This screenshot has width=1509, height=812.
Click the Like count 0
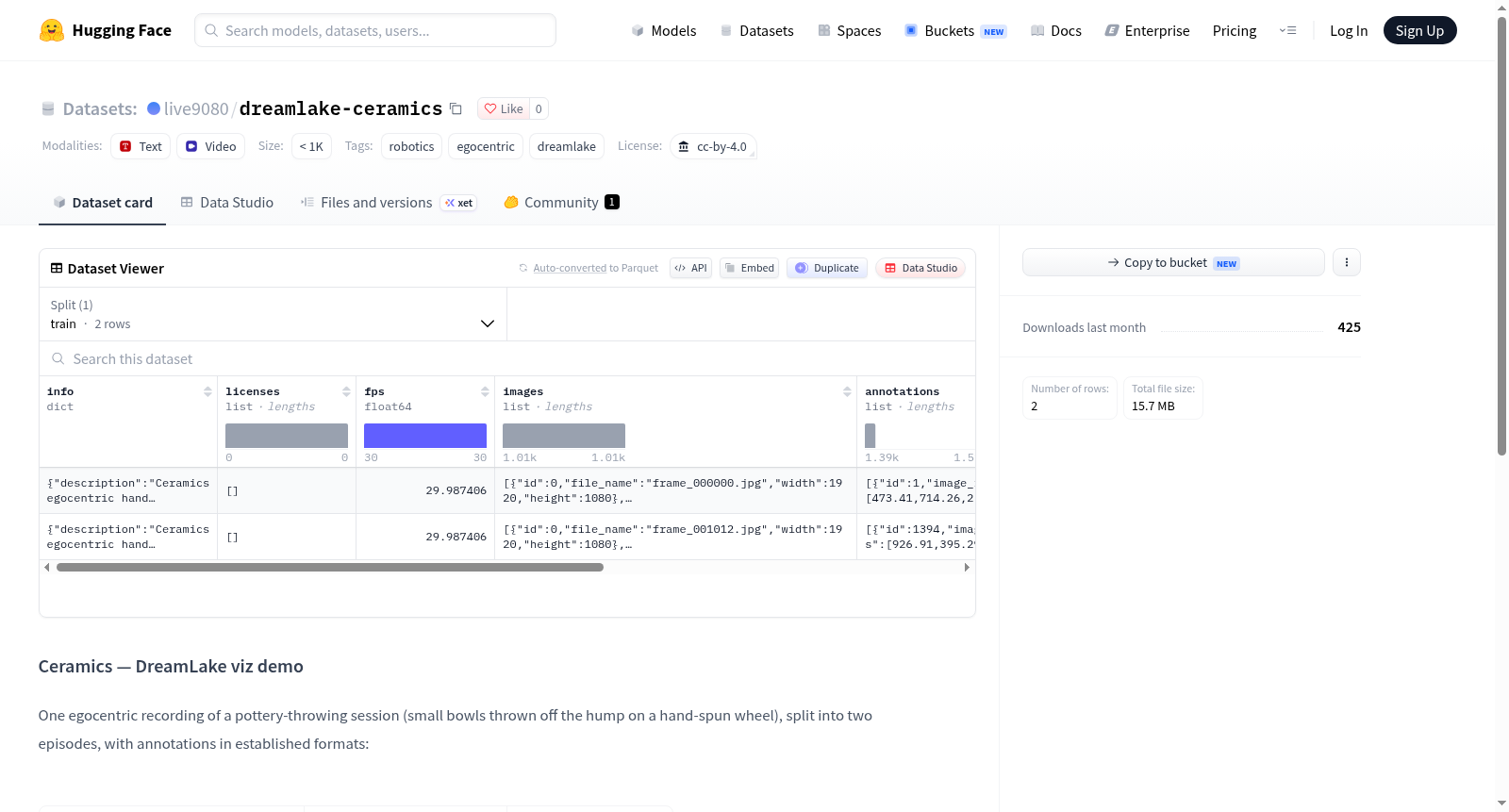coord(539,108)
